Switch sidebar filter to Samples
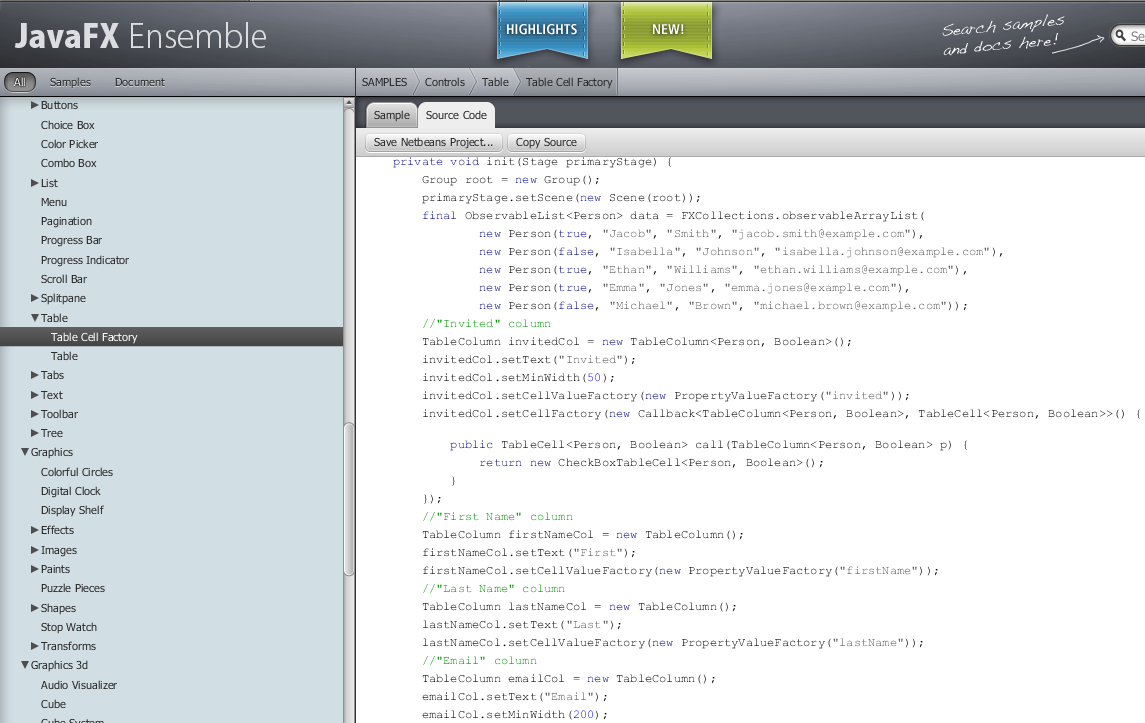This screenshot has height=723, width=1145. click(x=70, y=82)
